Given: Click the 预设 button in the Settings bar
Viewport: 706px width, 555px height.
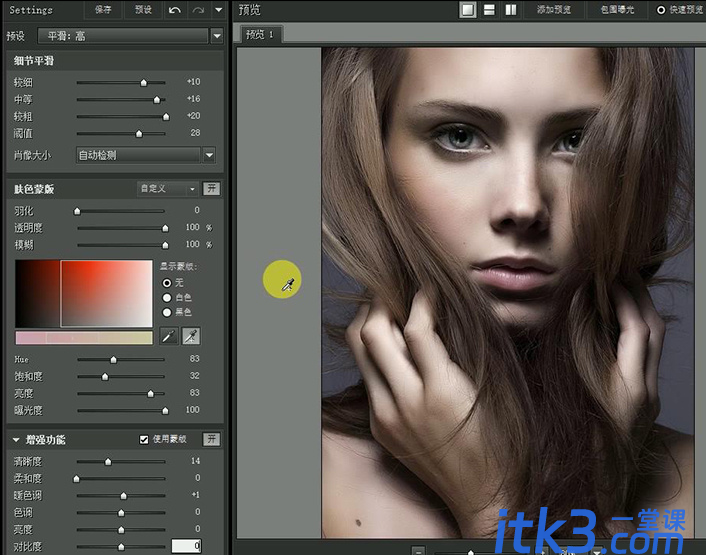Looking at the screenshot, I should coord(144,10).
